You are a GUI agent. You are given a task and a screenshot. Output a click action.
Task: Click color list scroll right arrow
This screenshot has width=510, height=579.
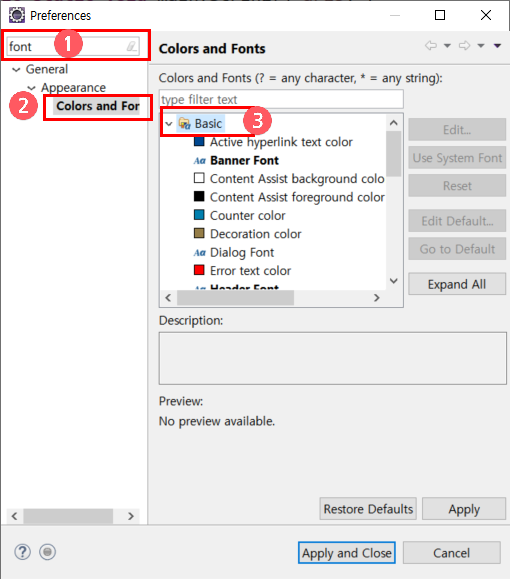click(377, 298)
